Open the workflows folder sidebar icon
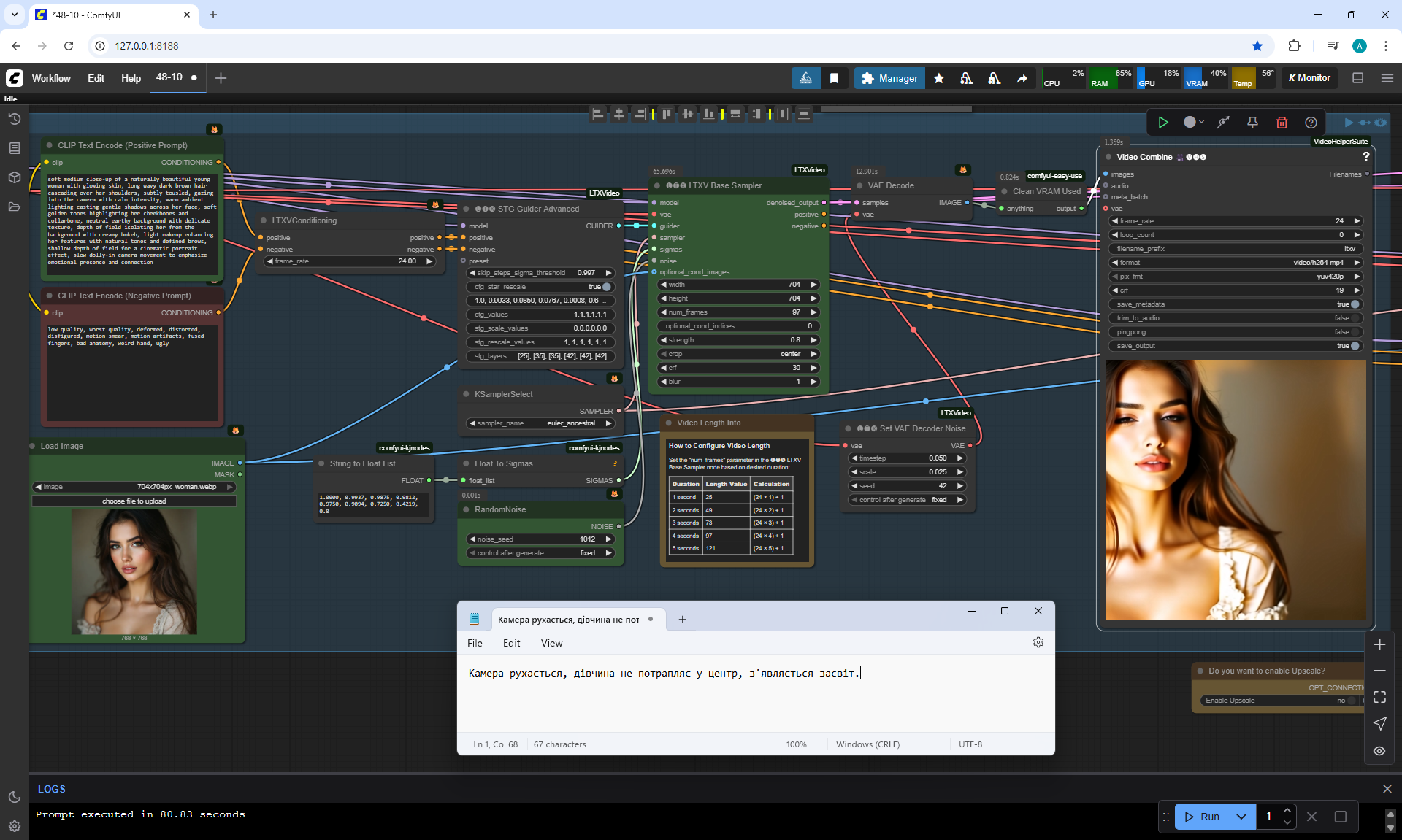The width and height of the screenshot is (1402, 840). [15, 207]
